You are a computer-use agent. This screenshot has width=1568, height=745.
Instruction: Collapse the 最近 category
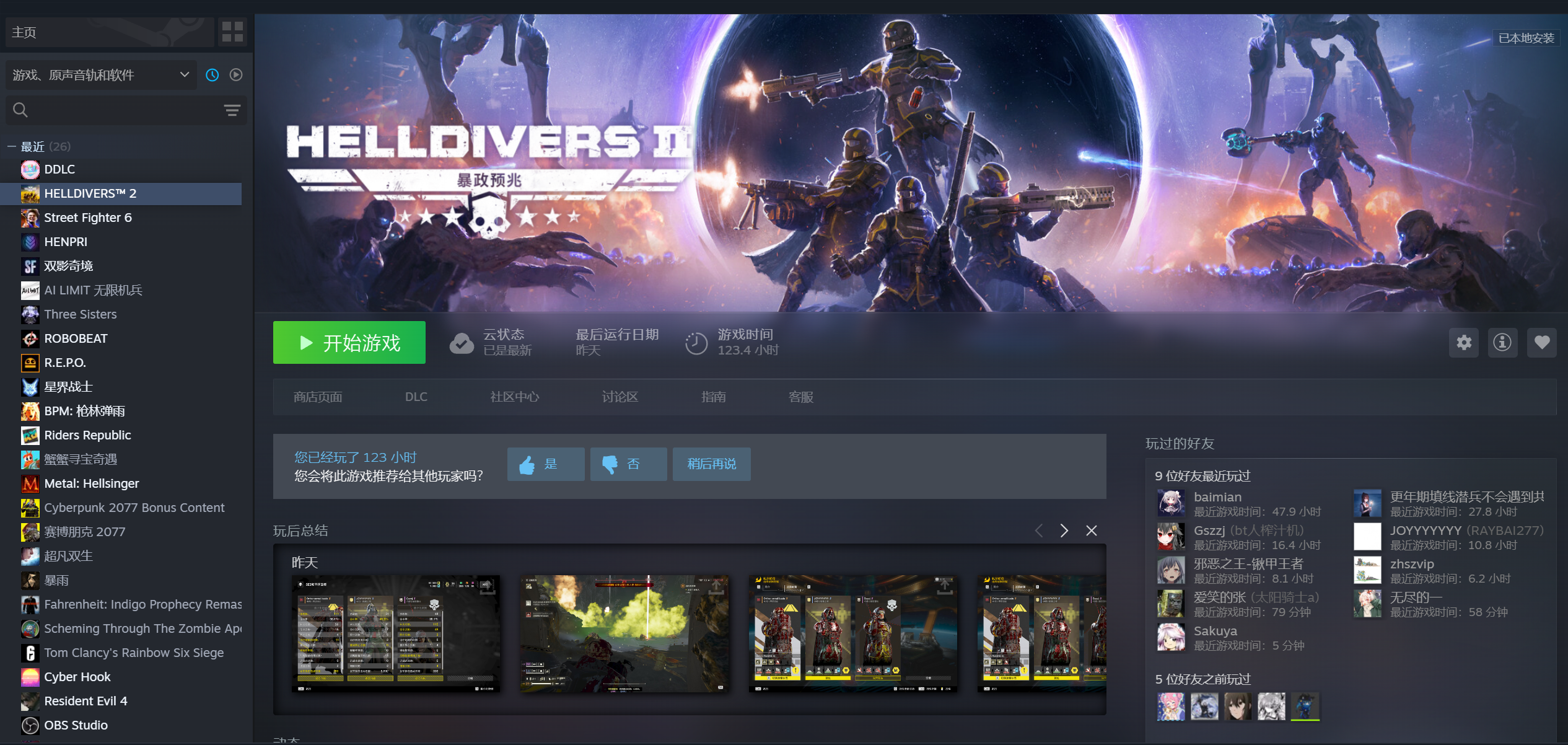pyautogui.click(x=11, y=147)
